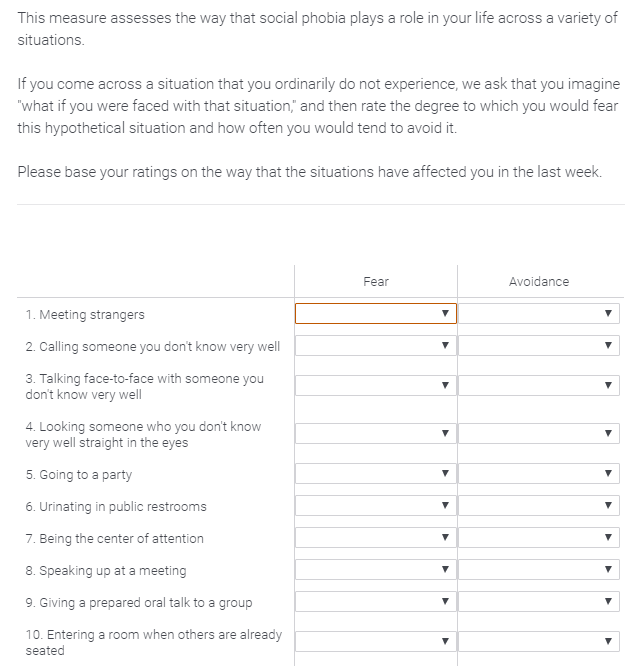Choose Fear rating for Going to a party
This screenshot has width=636, height=669.
click(x=376, y=474)
